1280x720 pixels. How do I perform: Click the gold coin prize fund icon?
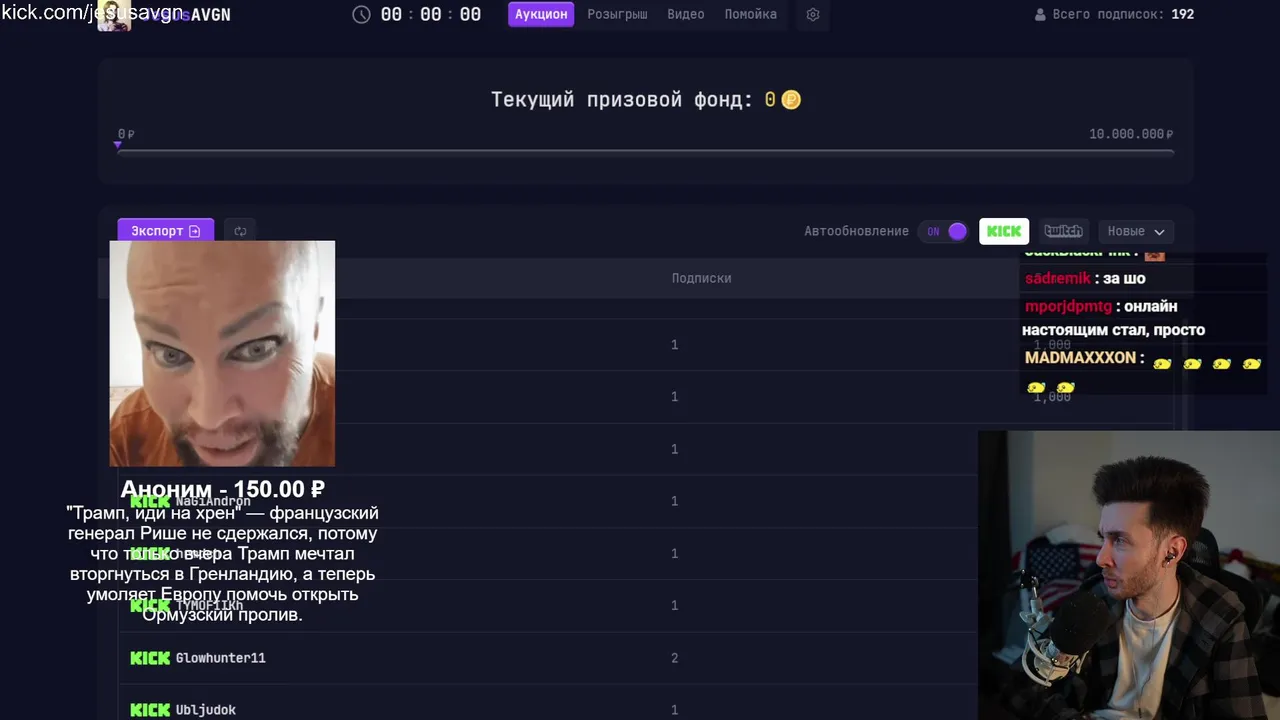(791, 100)
